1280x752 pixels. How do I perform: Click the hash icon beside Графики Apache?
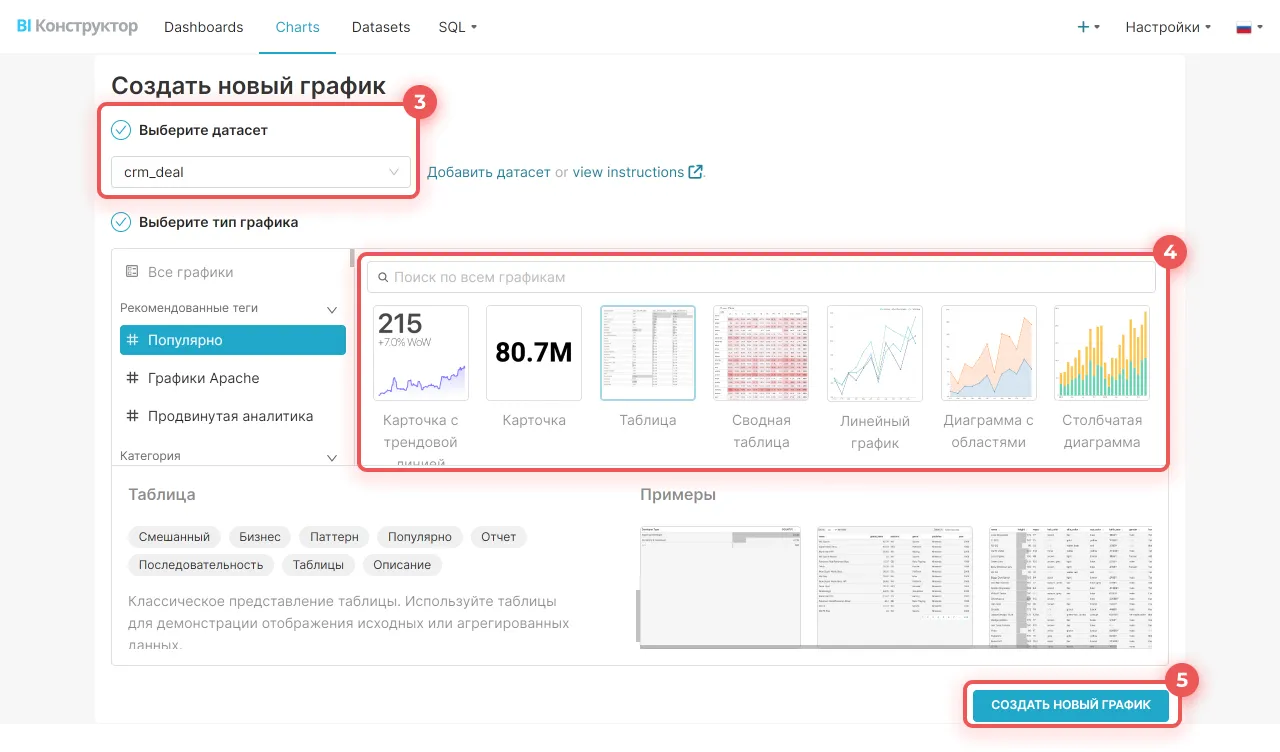pos(133,378)
